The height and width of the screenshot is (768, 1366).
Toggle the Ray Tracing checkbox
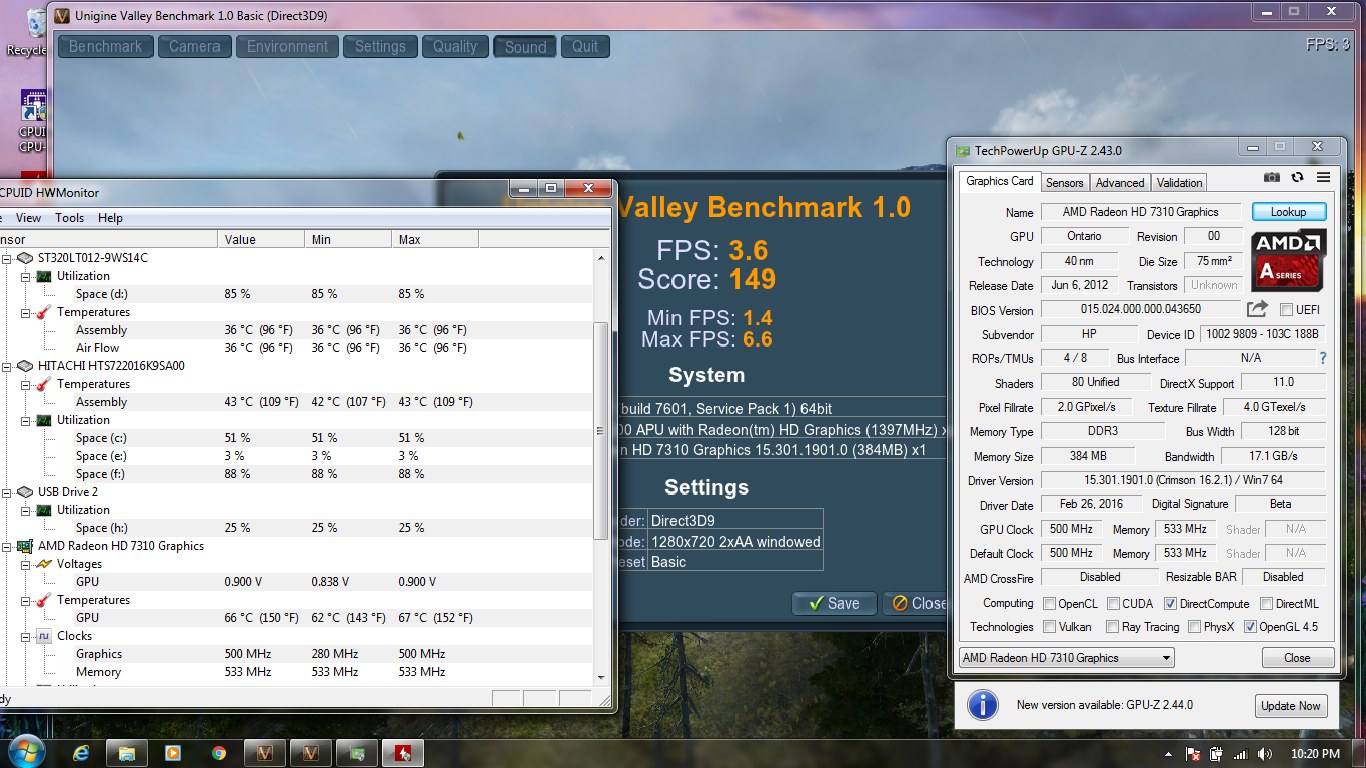click(1113, 627)
